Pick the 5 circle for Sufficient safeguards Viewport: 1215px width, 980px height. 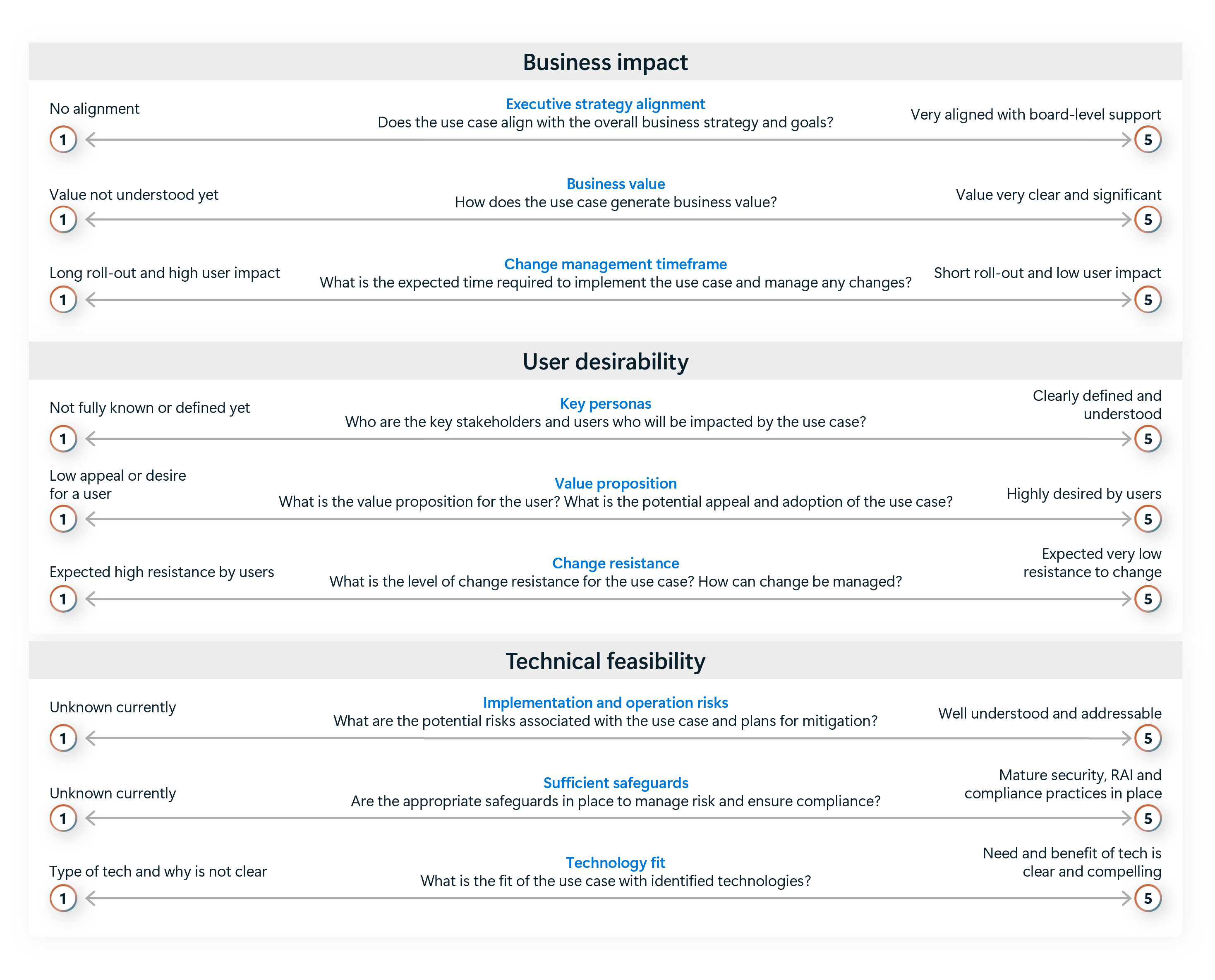click(1147, 818)
